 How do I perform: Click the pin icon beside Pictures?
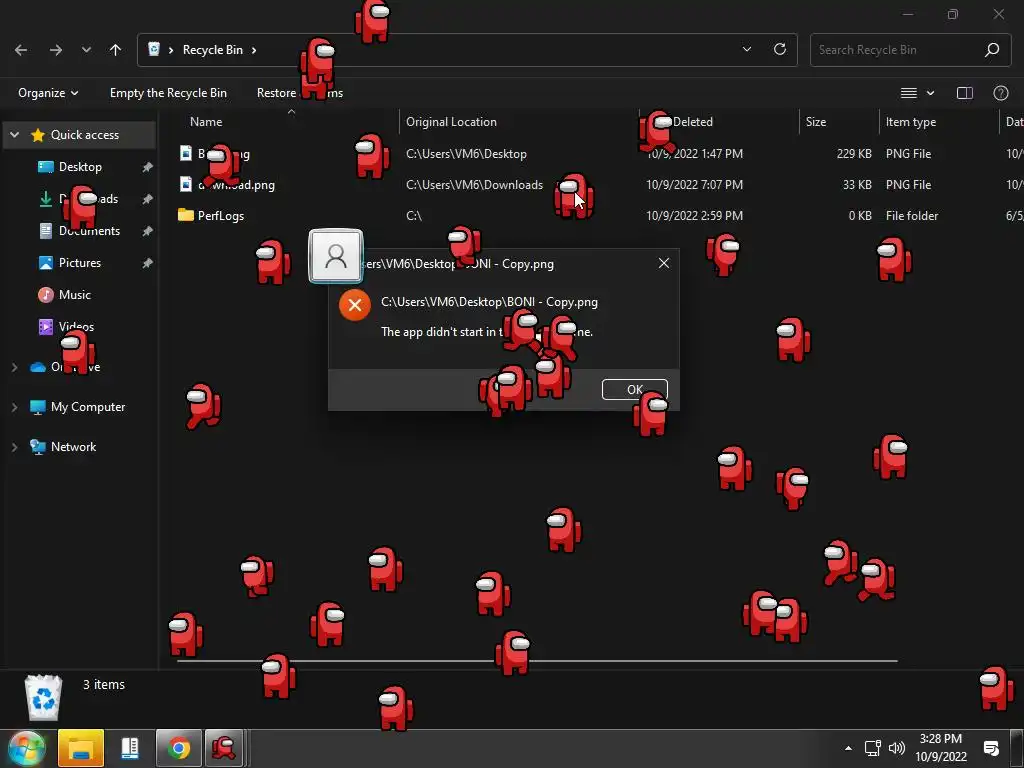coord(148,263)
